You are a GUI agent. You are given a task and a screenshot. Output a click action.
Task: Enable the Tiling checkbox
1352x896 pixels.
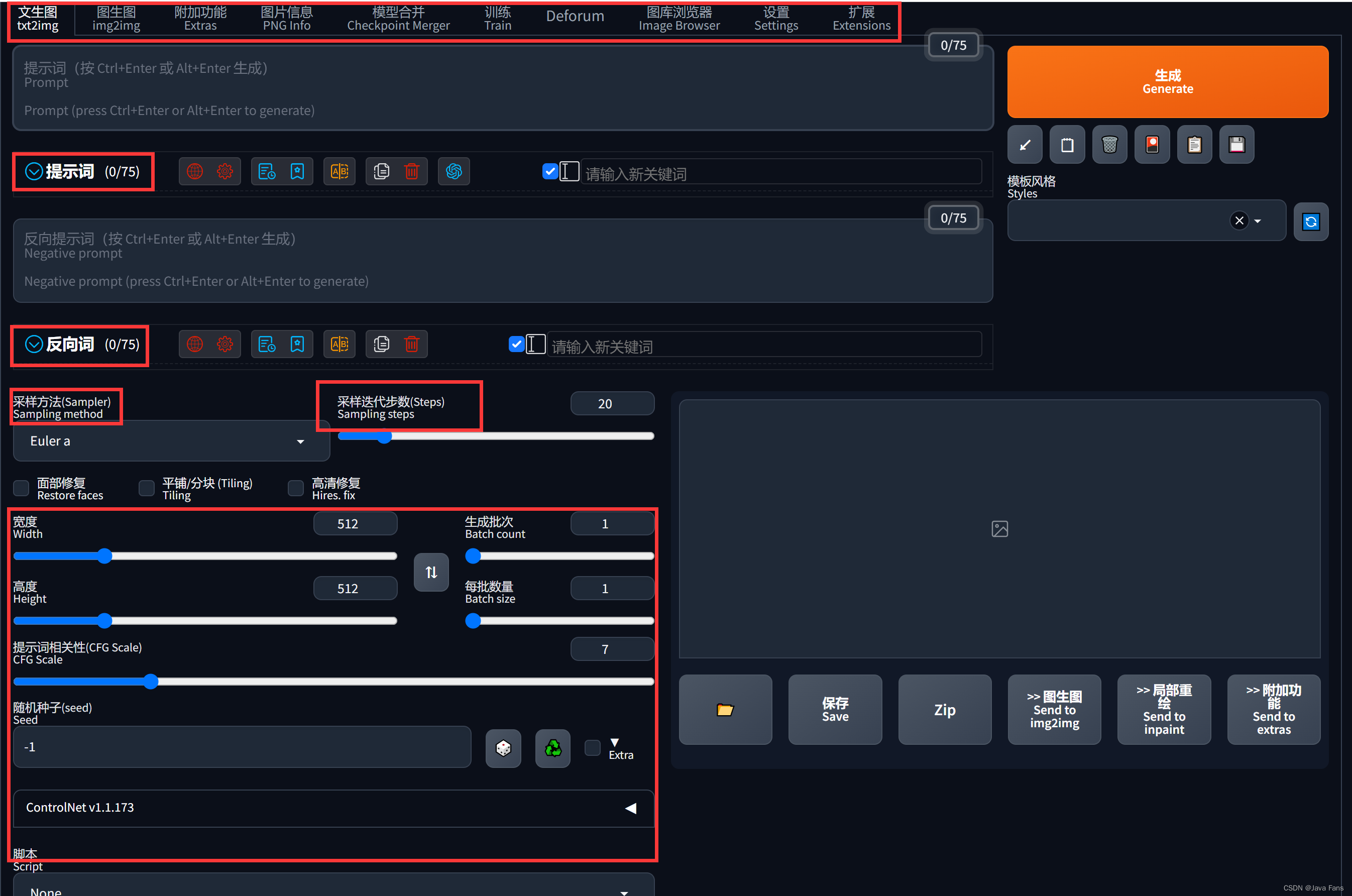click(147, 489)
